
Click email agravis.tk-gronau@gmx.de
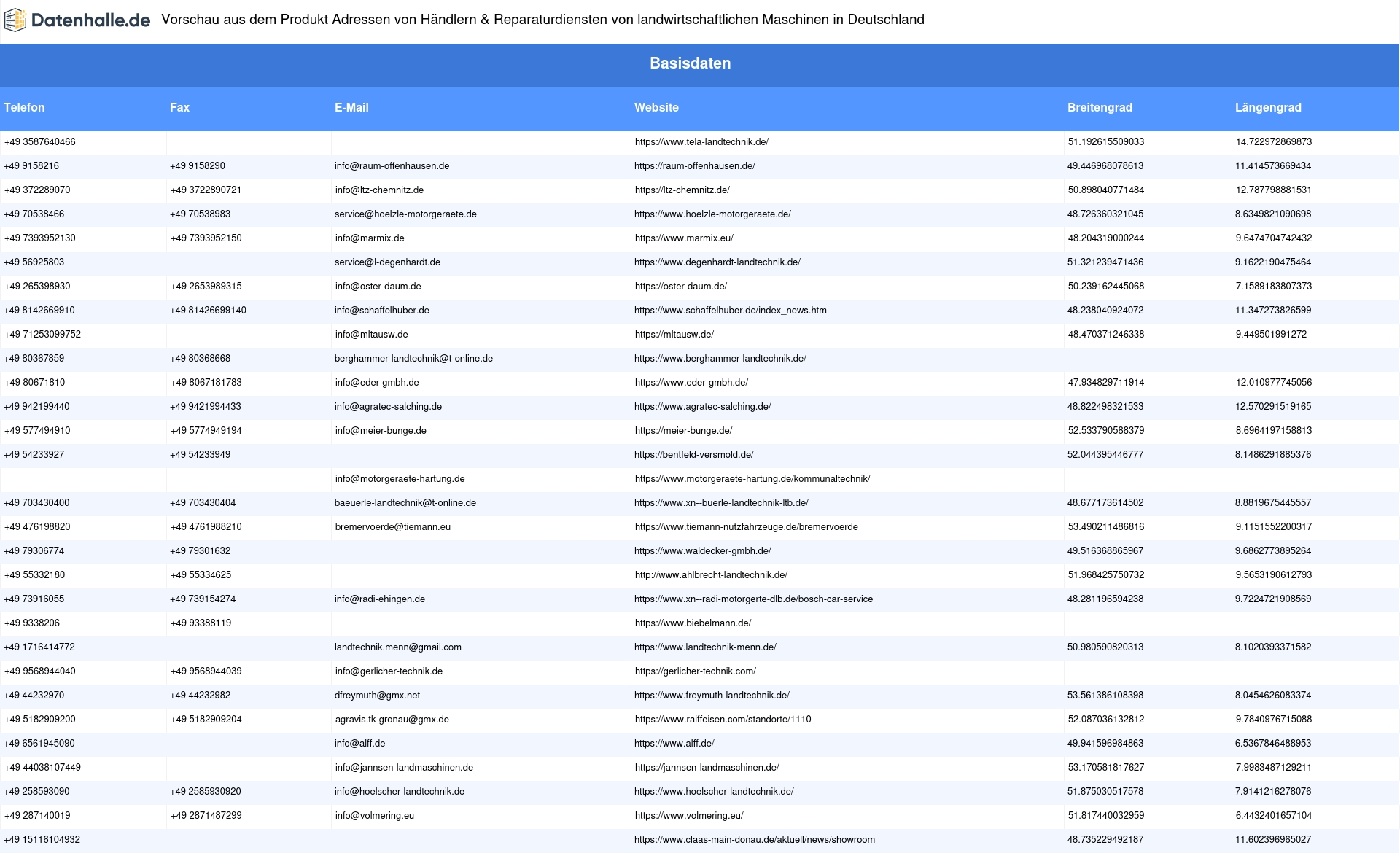pyautogui.click(x=392, y=720)
